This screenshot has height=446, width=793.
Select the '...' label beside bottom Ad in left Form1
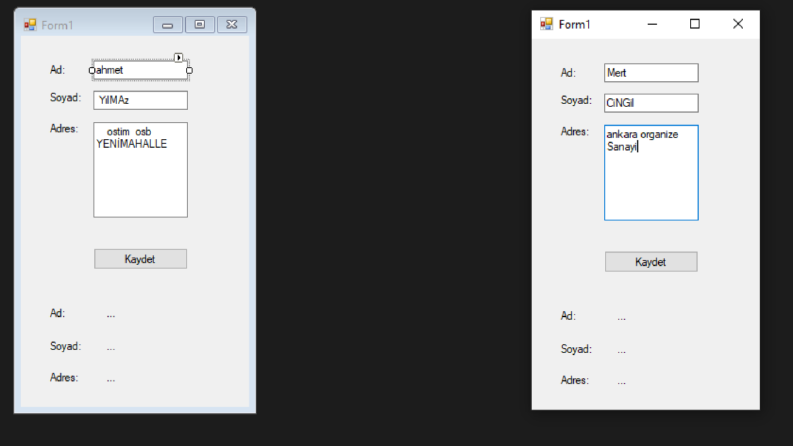(111, 315)
